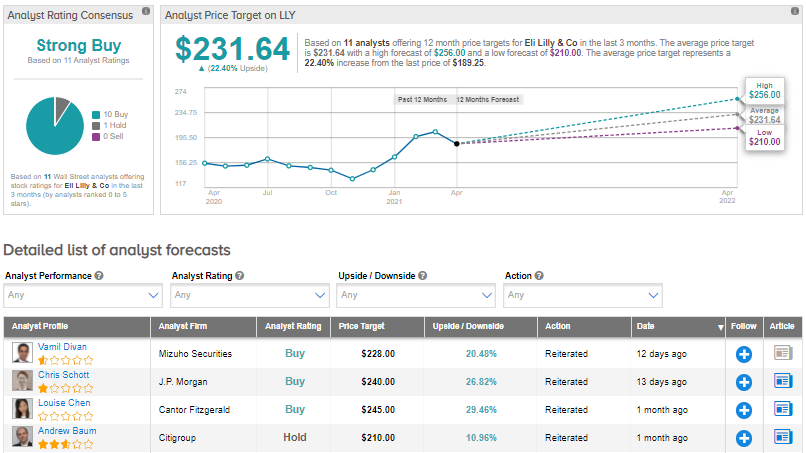The image size is (806, 453).
Task: Click the teal Buy legend swatch
Action: pyautogui.click(x=95, y=115)
